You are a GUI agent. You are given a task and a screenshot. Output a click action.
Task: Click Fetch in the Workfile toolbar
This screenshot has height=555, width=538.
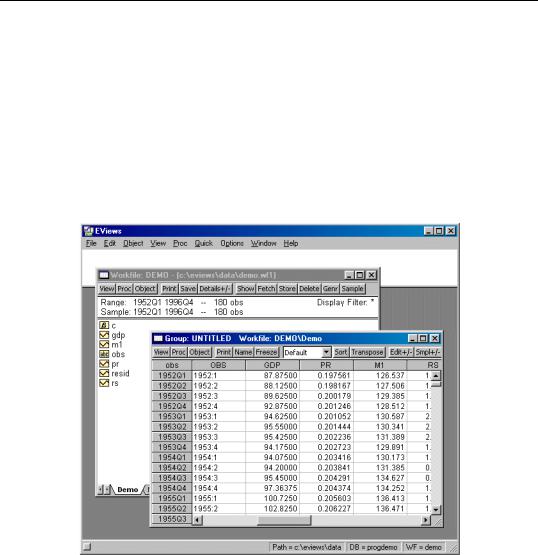(x=266, y=289)
